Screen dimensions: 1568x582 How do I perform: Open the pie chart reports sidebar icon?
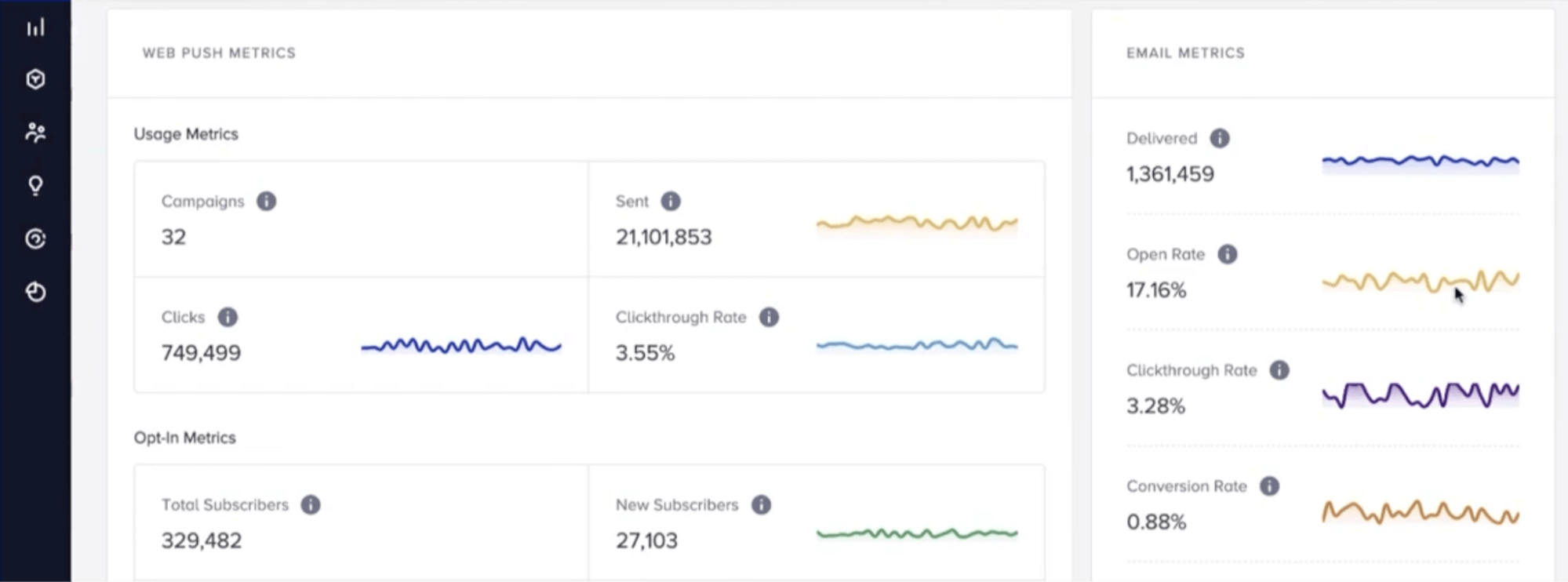click(35, 292)
